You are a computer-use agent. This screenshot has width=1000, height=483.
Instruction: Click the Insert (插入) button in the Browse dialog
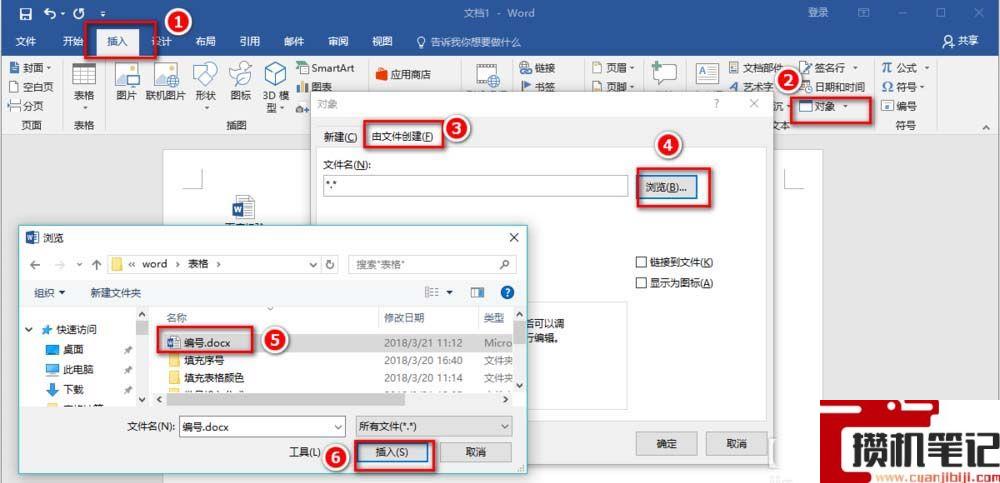[x=392, y=452]
